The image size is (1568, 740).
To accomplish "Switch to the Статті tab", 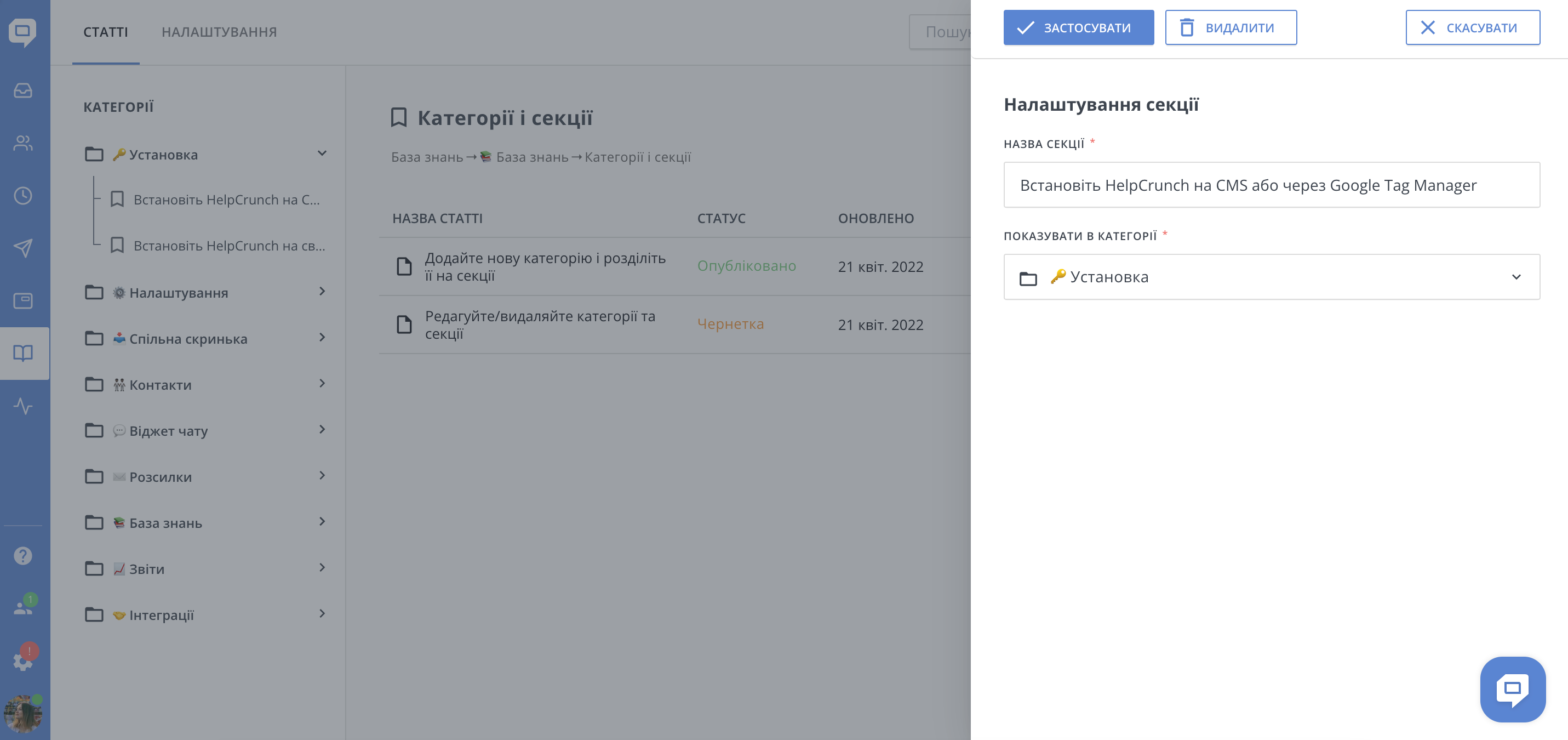I will tap(105, 32).
